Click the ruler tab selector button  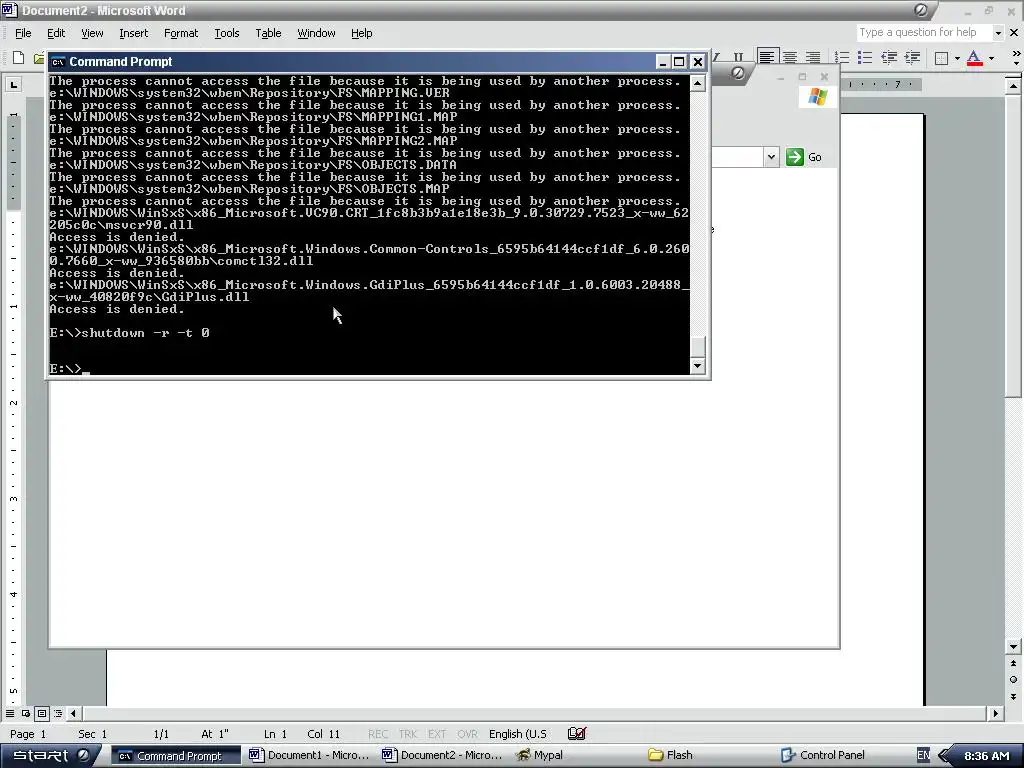14,84
